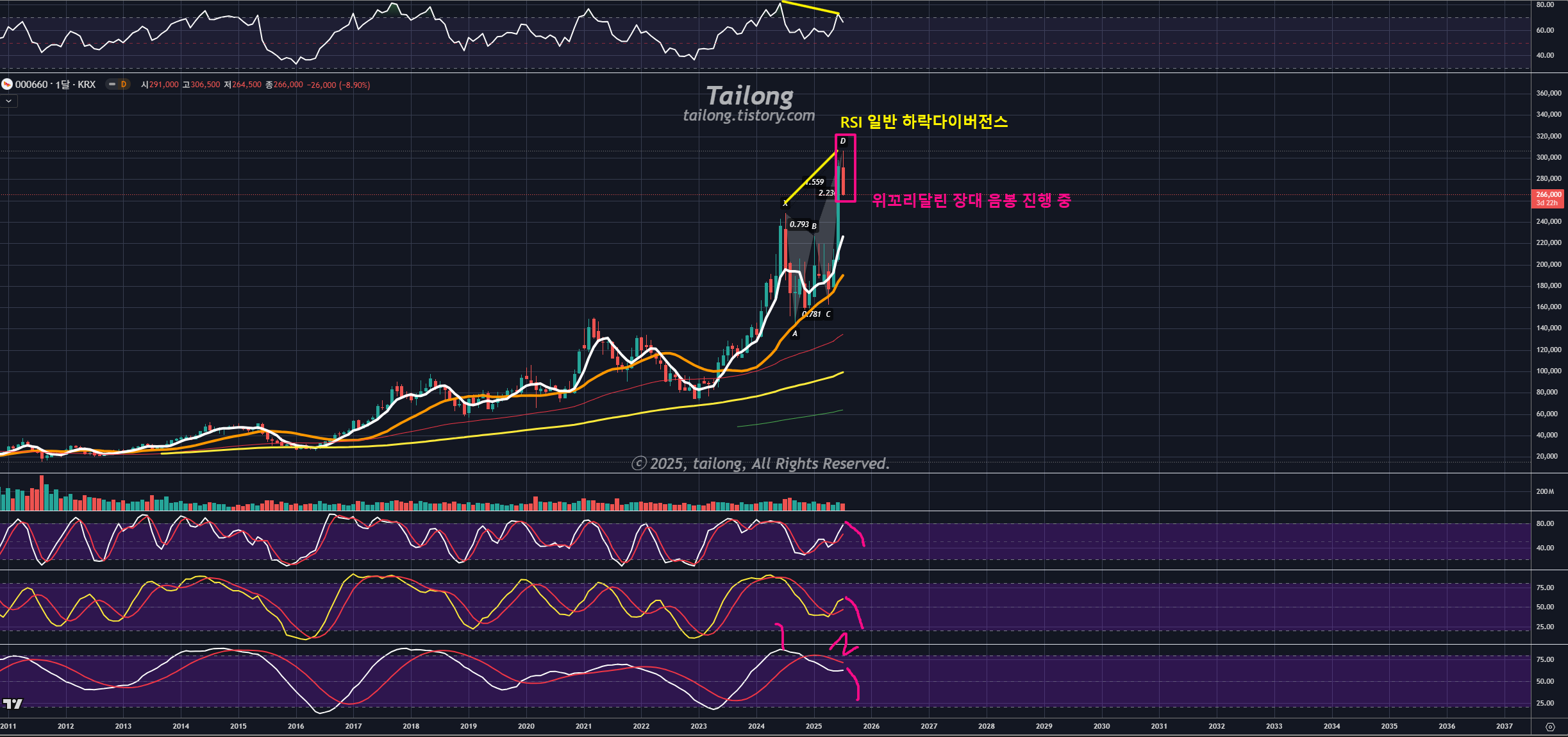Select the pattern point A label
This screenshot has width=1568, height=737.
point(795,334)
